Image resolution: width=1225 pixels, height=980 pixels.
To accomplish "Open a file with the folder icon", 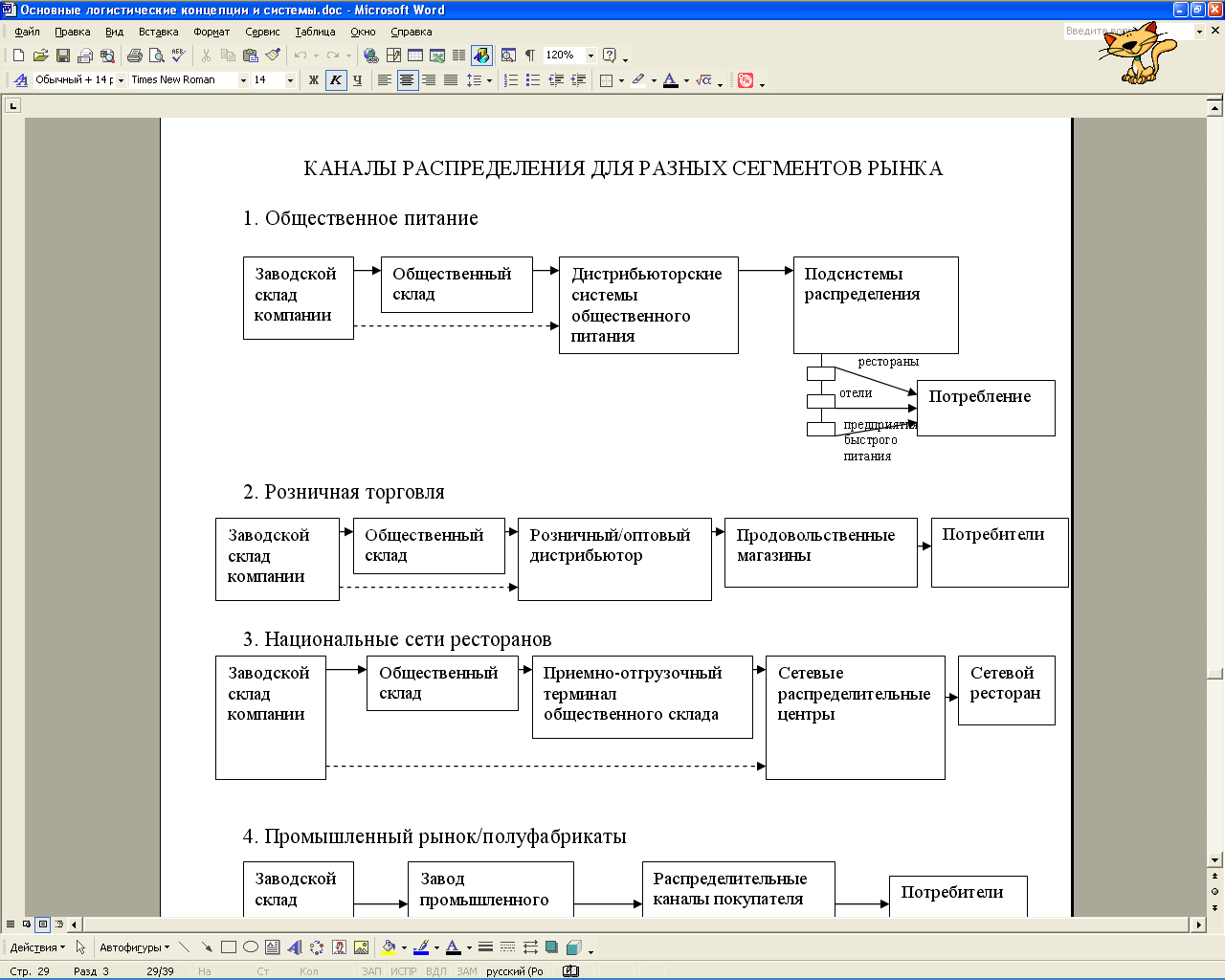I will click(x=40, y=56).
